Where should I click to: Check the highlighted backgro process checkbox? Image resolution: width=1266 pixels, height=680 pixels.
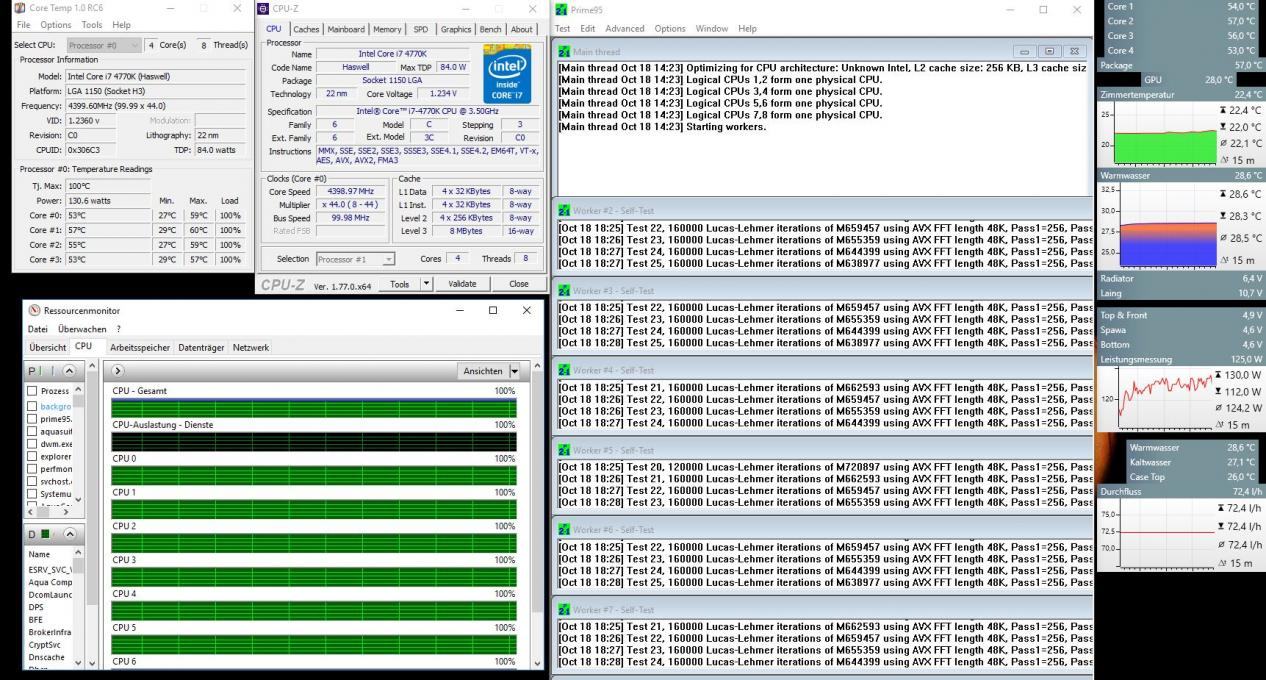coord(33,406)
